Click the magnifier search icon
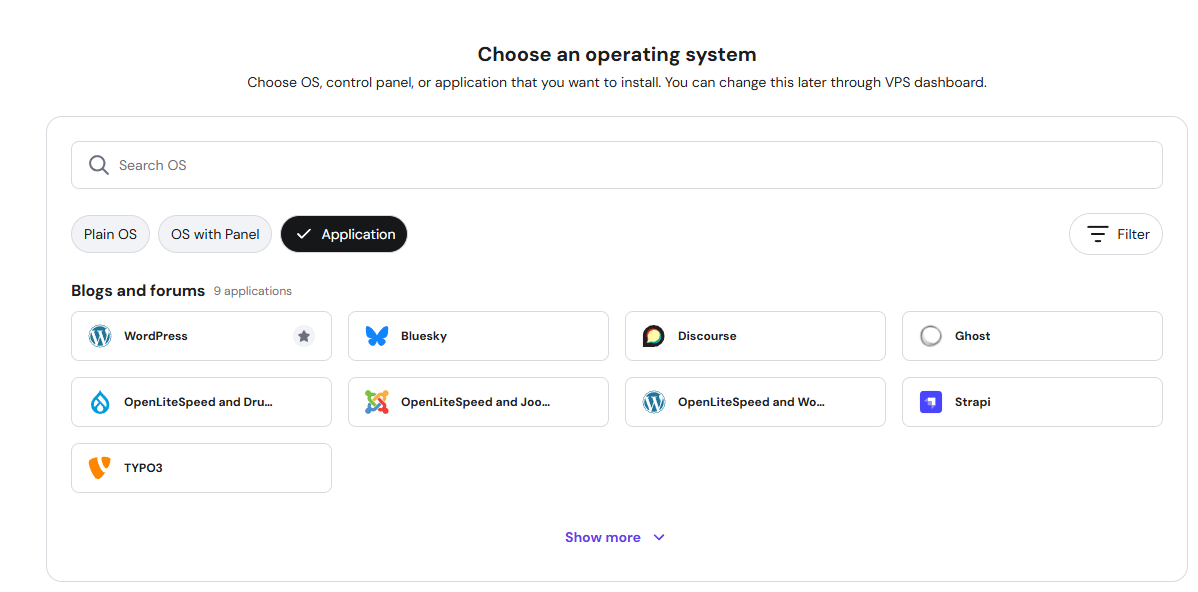The width and height of the screenshot is (1198, 592). coord(99,165)
